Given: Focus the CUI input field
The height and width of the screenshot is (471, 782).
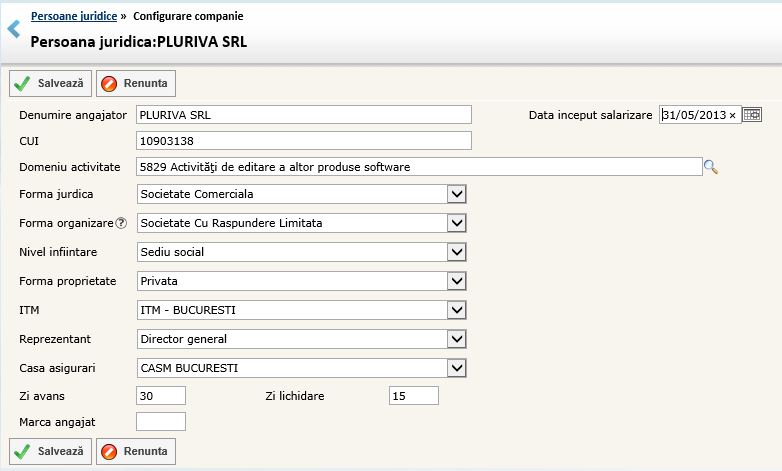Looking at the screenshot, I should click(x=302, y=140).
